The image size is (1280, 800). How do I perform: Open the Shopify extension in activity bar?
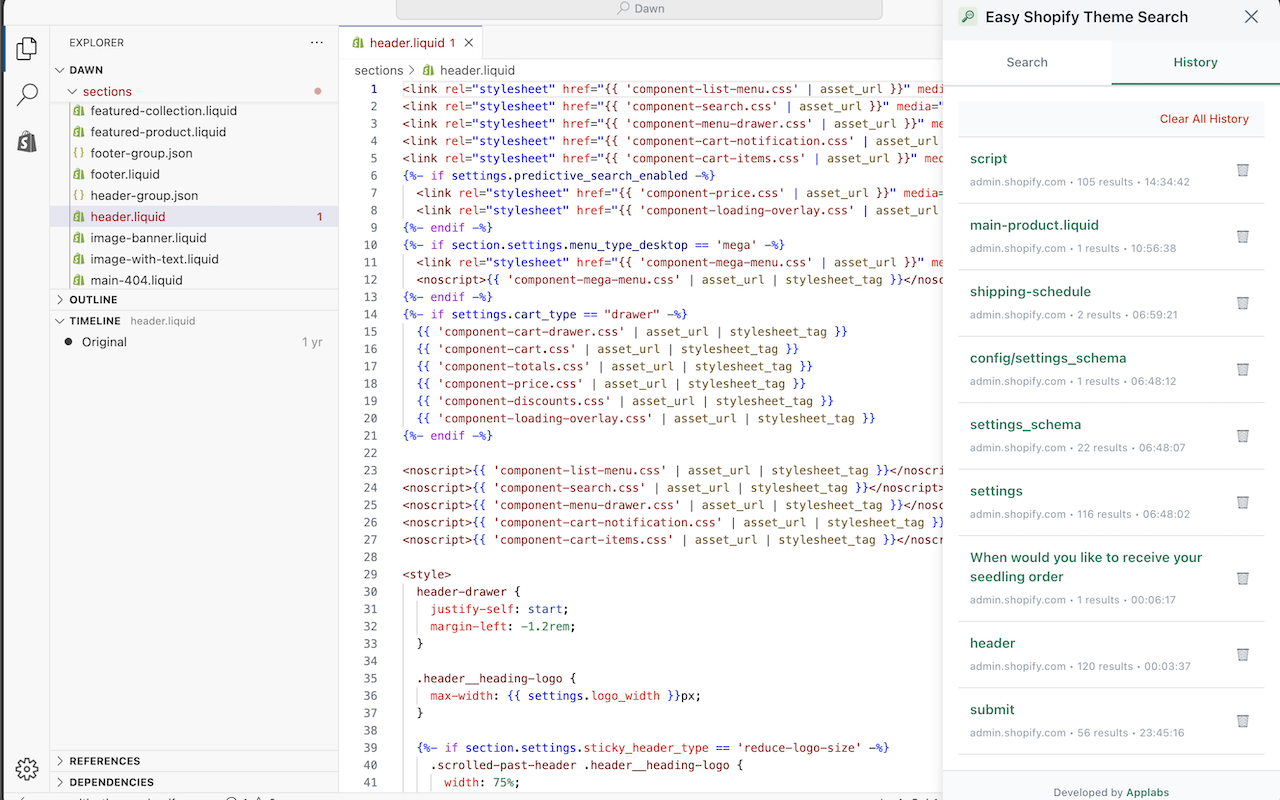[x=27, y=142]
